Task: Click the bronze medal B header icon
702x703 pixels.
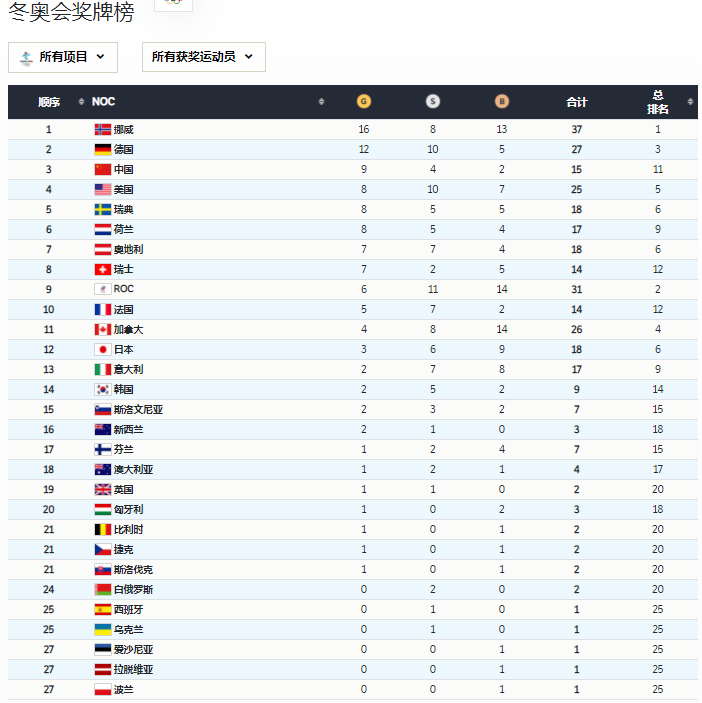Action: click(x=502, y=101)
